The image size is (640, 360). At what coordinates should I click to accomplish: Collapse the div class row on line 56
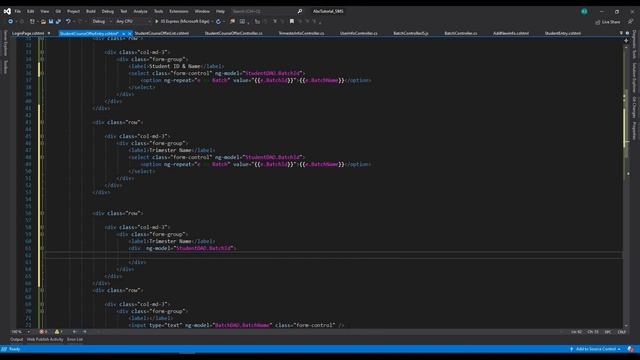[x=42, y=213]
